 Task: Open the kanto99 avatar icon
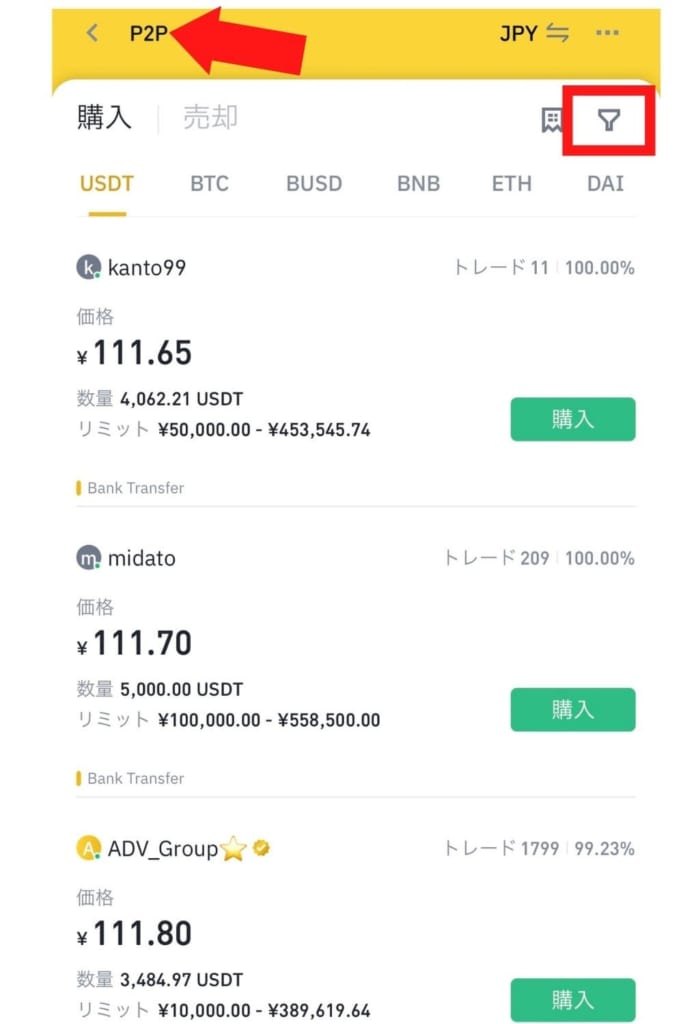click(88, 267)
